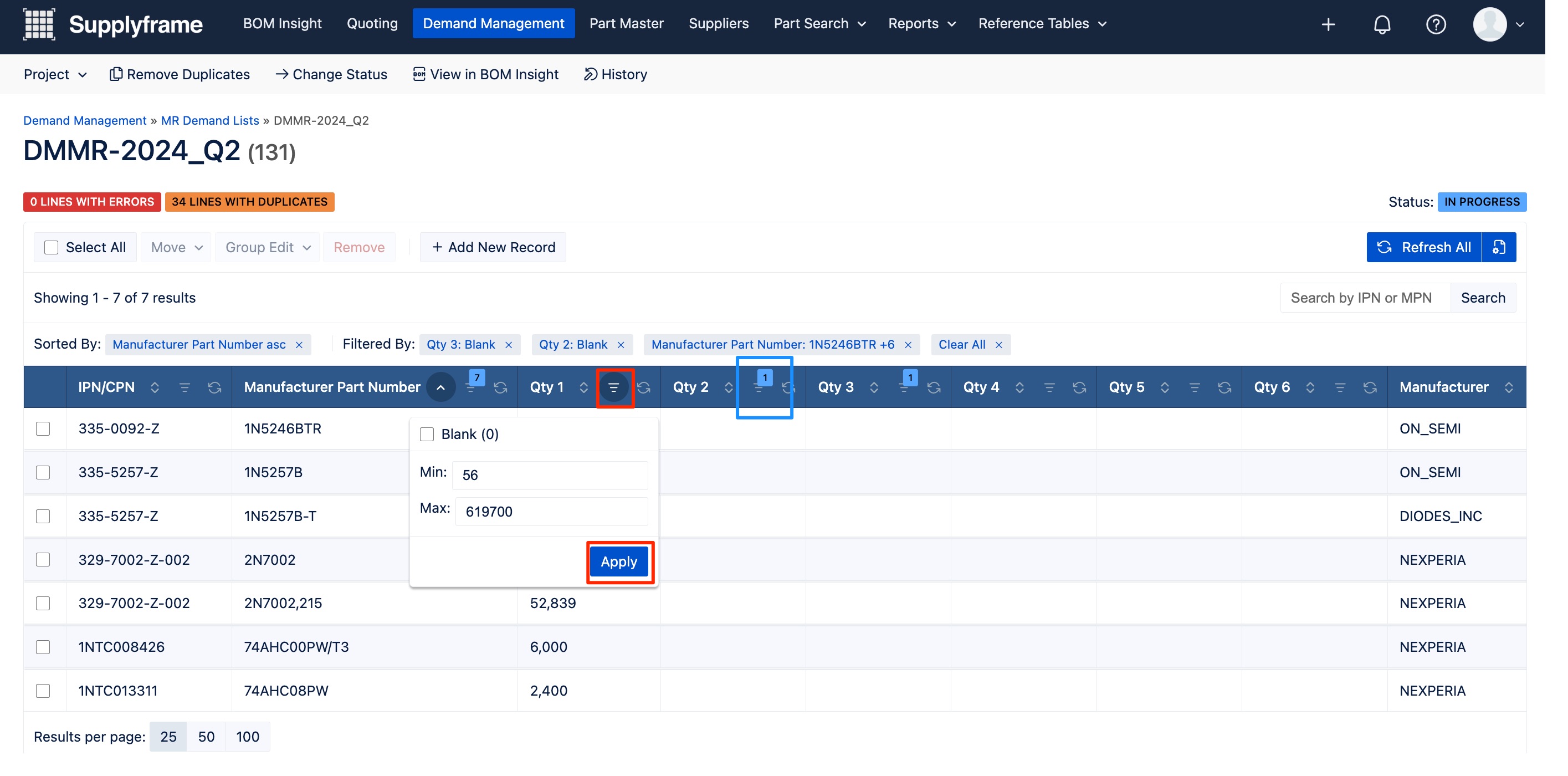Expand the Project dropdown
Screen dimensions: 1568x776
point(55,74)
